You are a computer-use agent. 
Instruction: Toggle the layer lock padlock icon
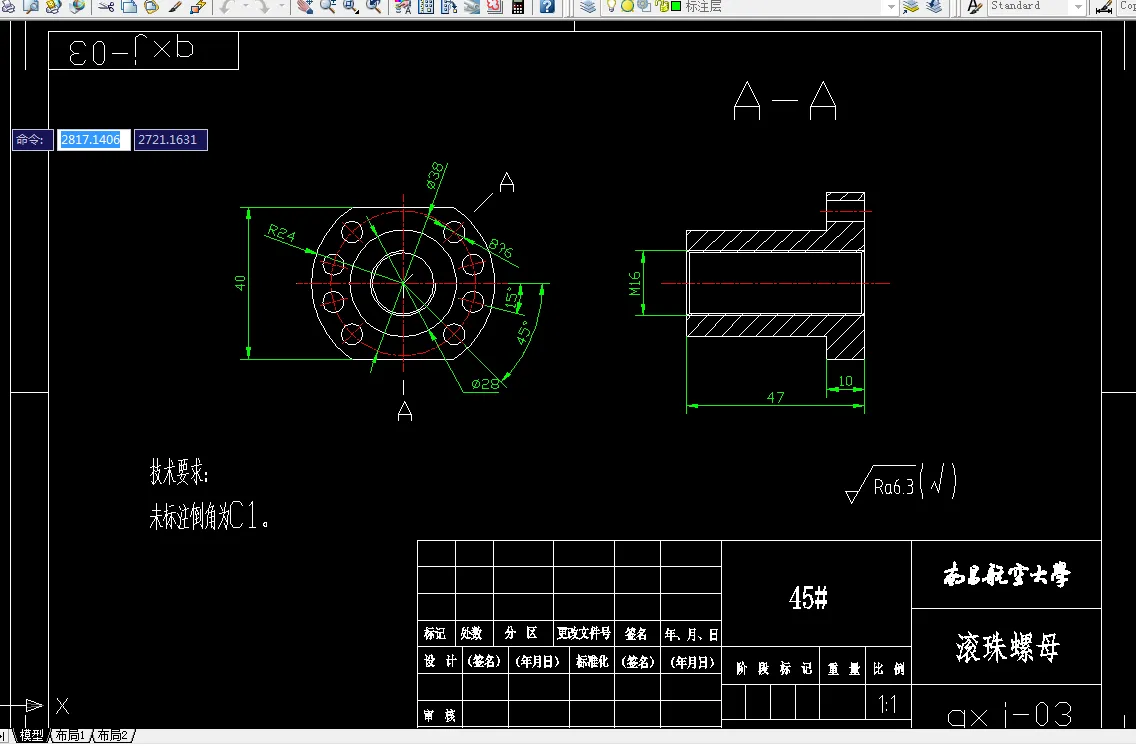(661, 7)
